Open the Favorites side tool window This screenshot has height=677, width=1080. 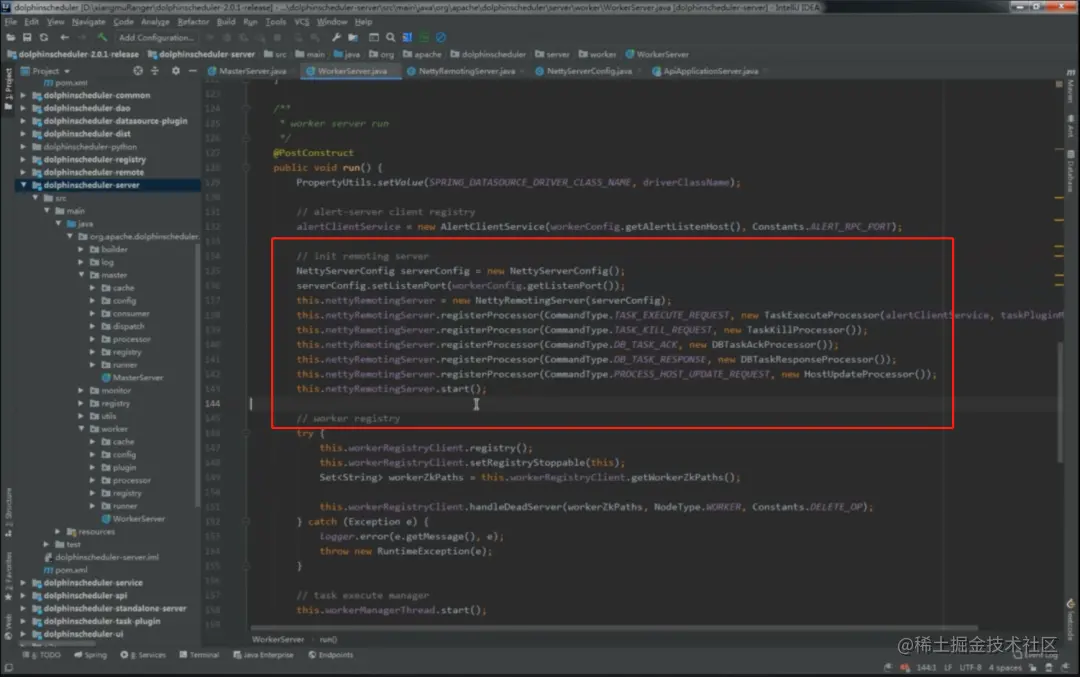click(x=8, y=576)
